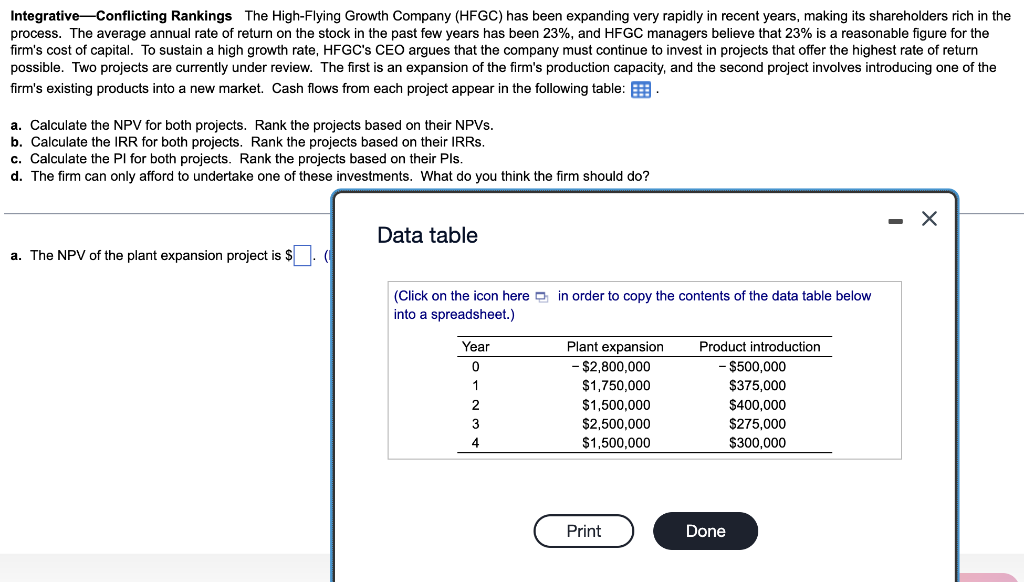
Task: Click the copy contents instruction text
Action: (632, 305)
